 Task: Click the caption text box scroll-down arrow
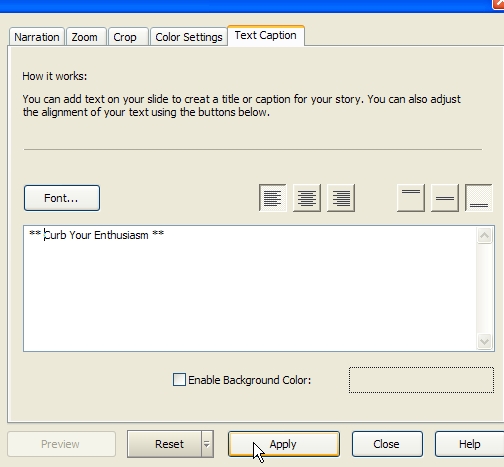point(484,341)
